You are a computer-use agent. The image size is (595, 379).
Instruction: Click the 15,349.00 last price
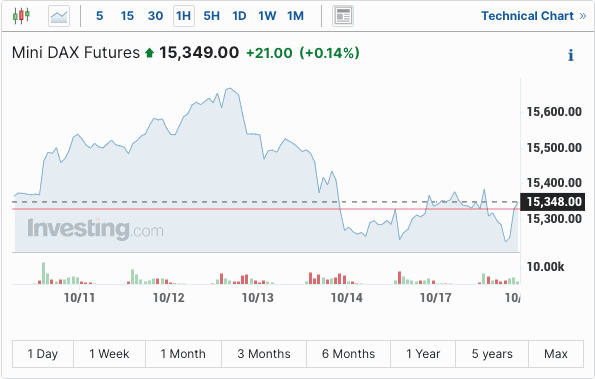click(199, 53)
